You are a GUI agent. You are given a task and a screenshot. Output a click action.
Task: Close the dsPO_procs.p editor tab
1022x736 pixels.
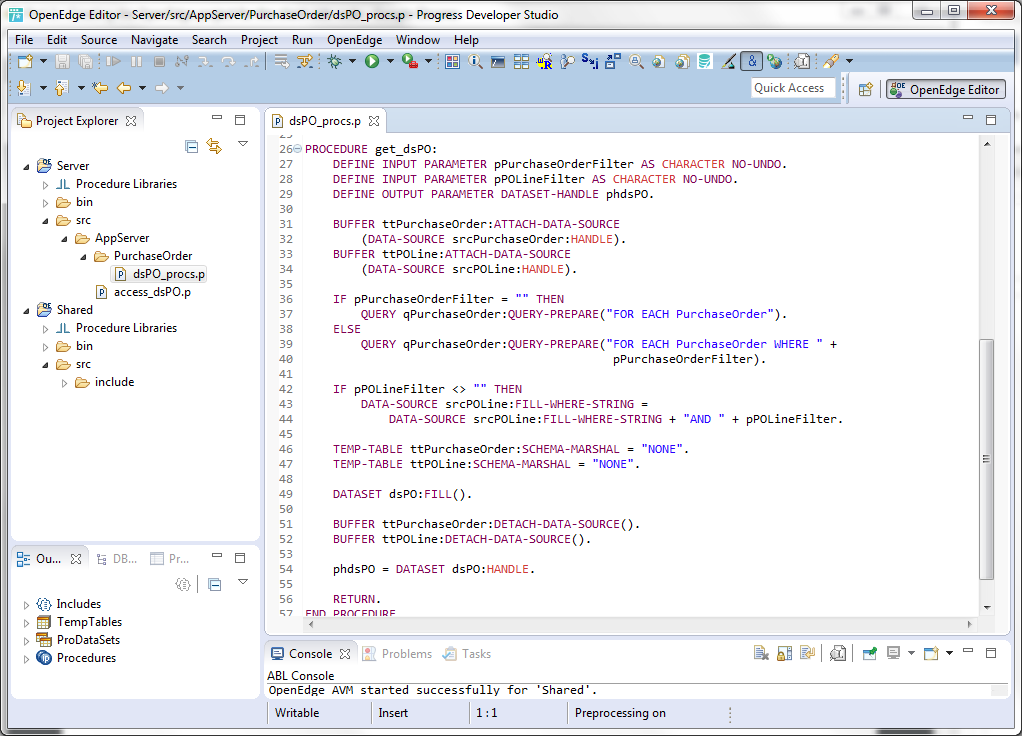374,121
